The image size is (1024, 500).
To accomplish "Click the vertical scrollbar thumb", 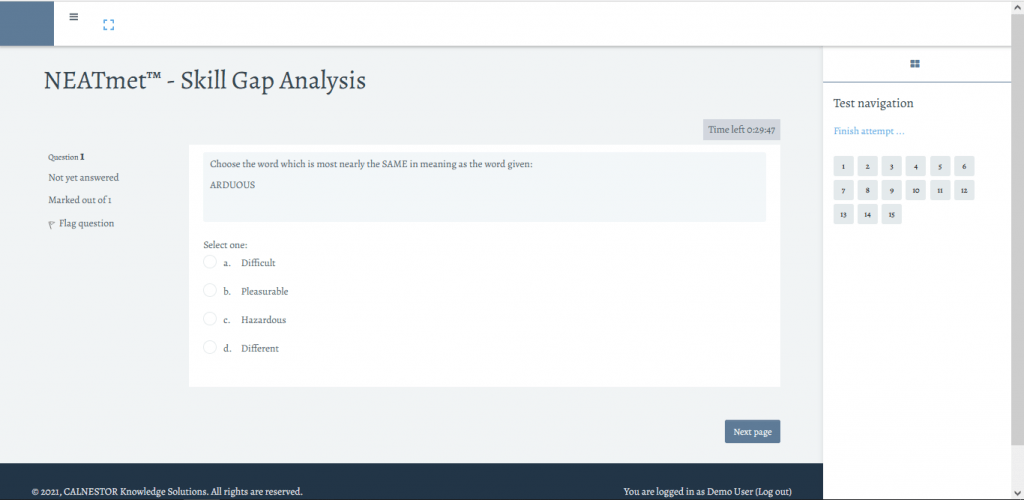I will click(1017, 228).
